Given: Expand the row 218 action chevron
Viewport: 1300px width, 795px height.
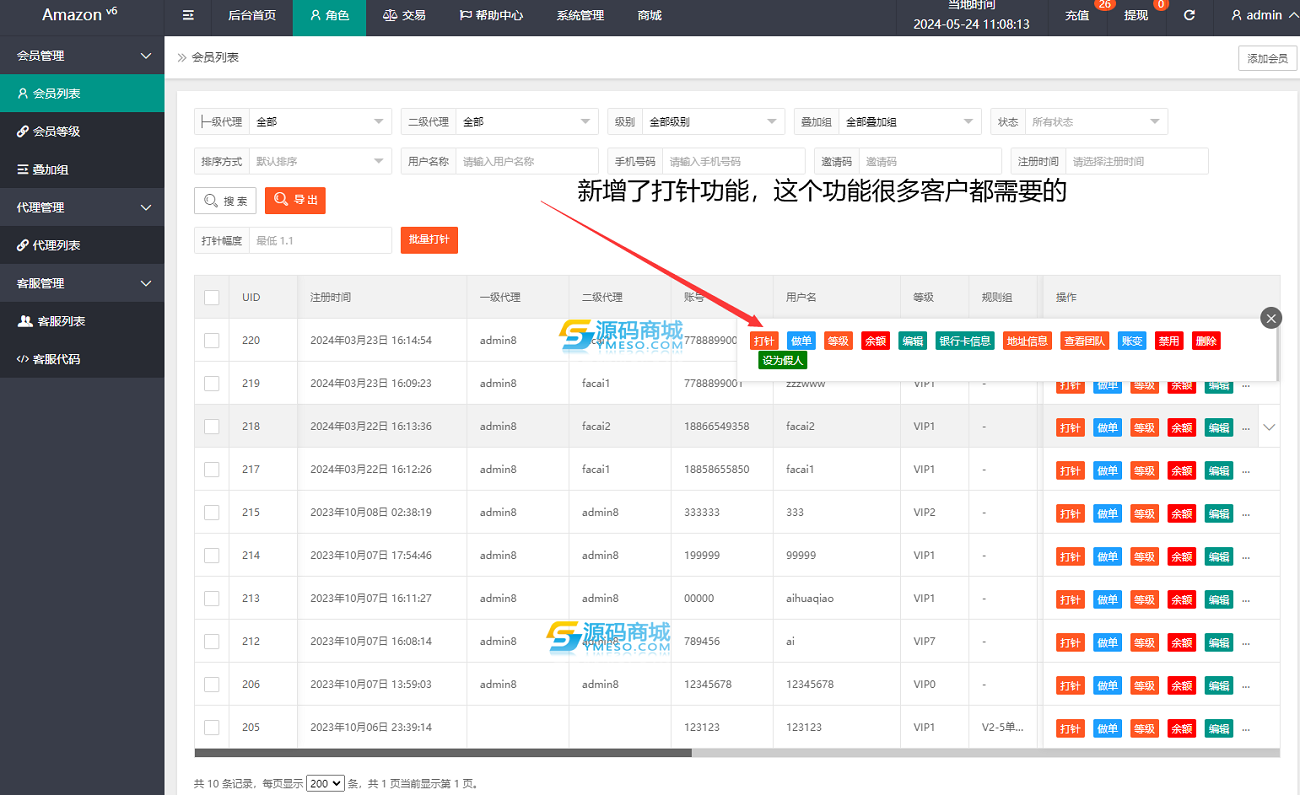Looking at the screenshot, I should [x=1269, y=427].
